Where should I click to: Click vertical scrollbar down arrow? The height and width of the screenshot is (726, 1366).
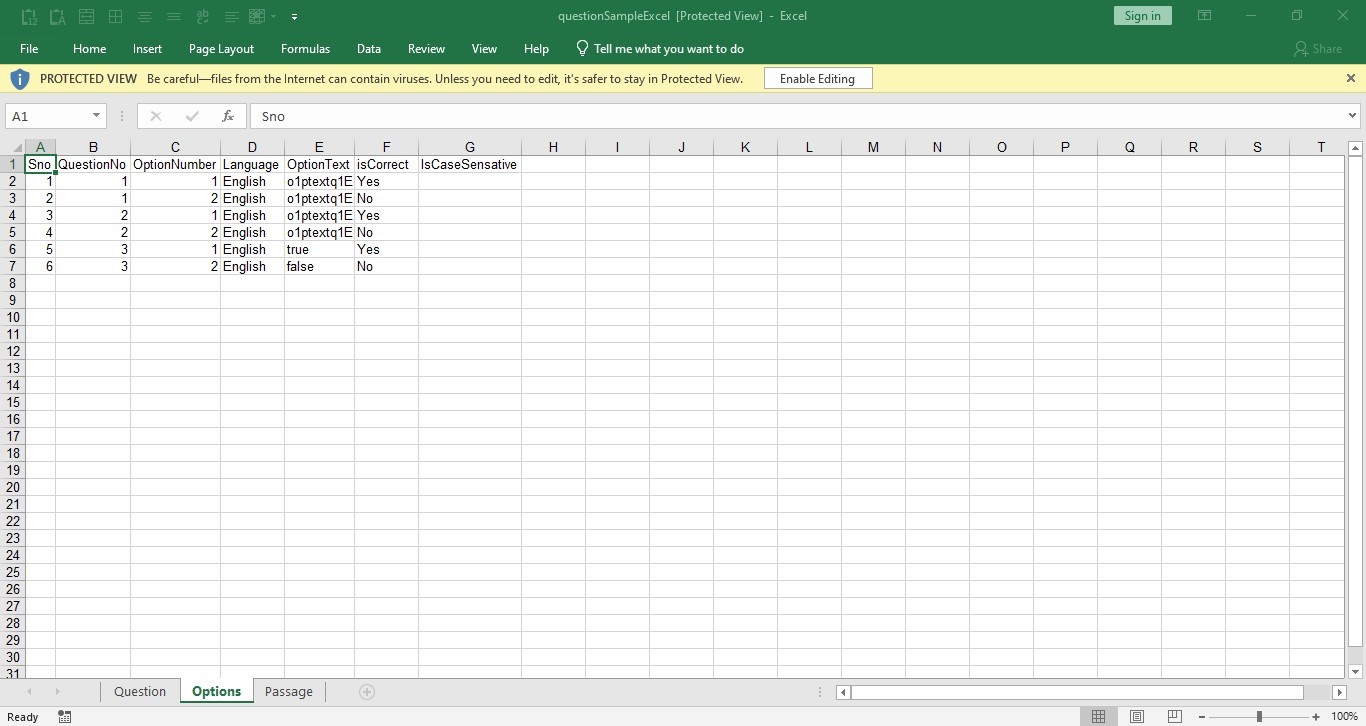1356,672
